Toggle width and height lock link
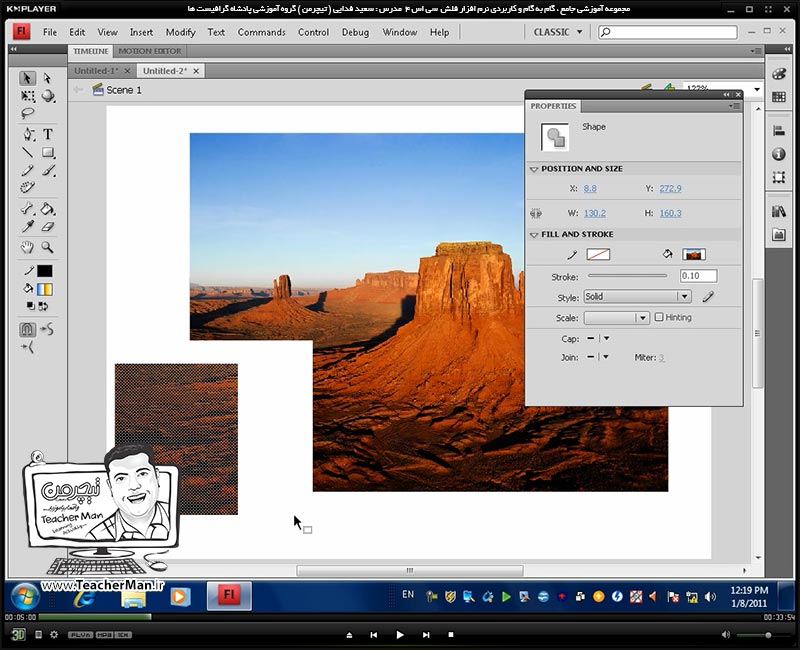The image size is (800, 650). click(536, 213)
